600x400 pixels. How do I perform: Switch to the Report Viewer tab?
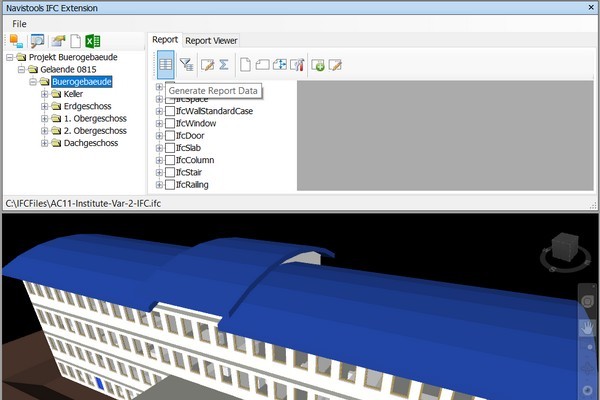point(211,41)
